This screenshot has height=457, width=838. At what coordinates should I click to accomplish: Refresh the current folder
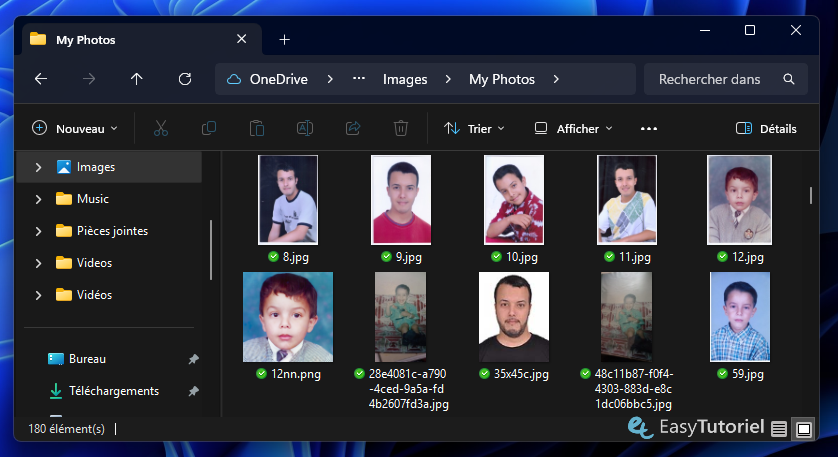click(185, 79)
